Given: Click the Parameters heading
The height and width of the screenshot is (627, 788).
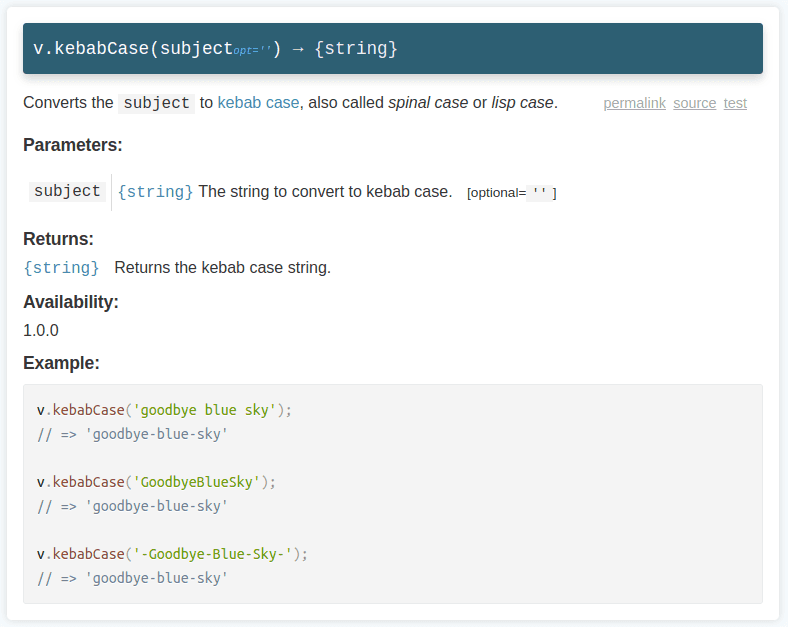Looking at the screenshot, I should coord(72,145).
